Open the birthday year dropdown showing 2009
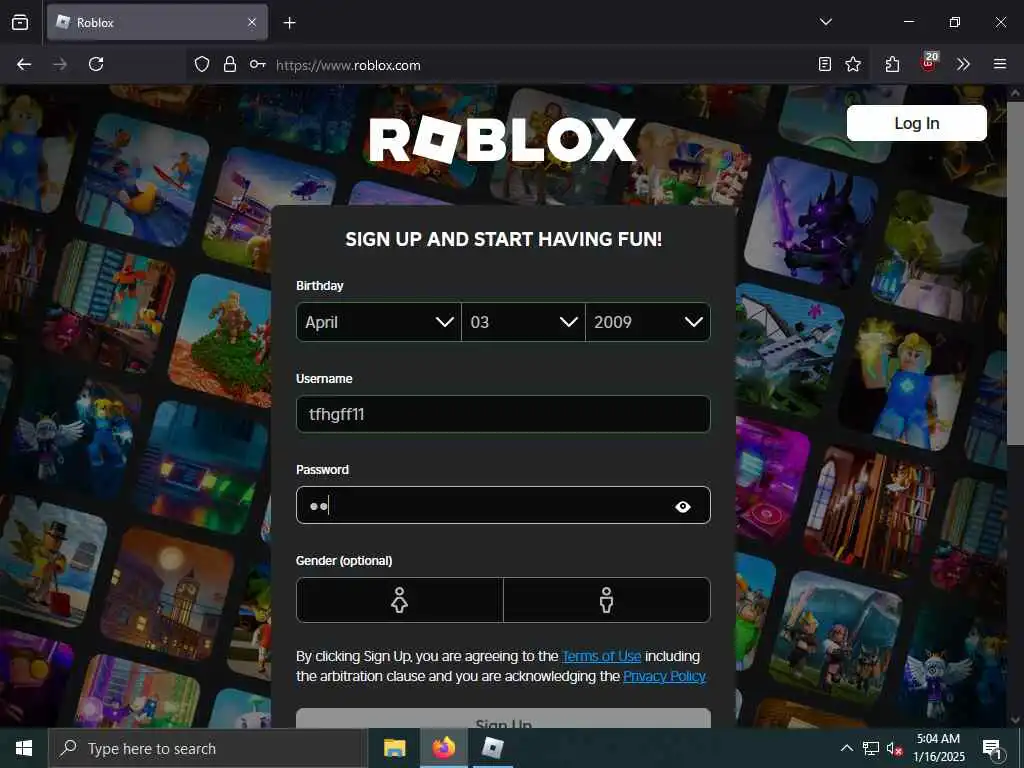 tap(648, 322)
